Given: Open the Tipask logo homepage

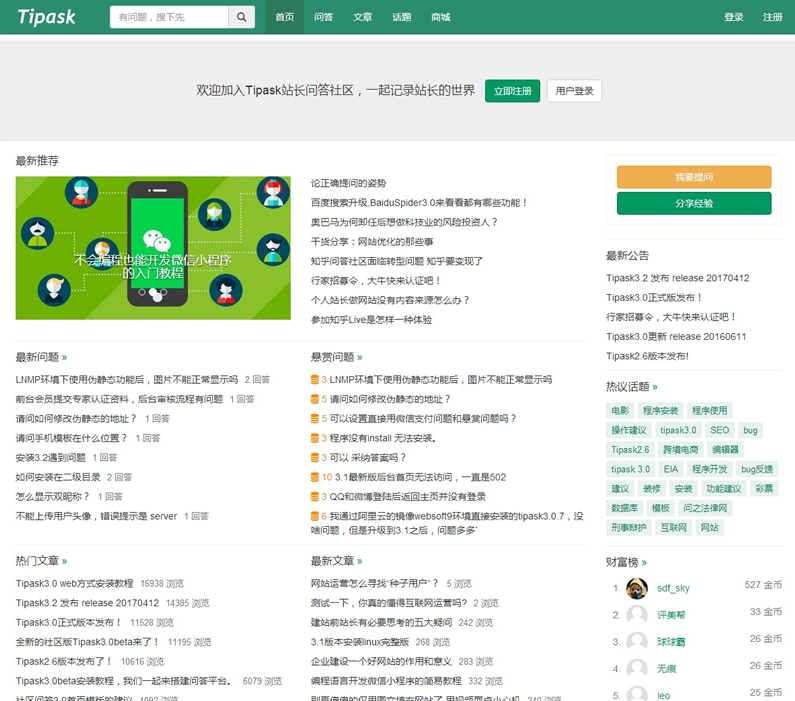Looking at the screenshot, I should pyautogui.click(x=47, y=17).
